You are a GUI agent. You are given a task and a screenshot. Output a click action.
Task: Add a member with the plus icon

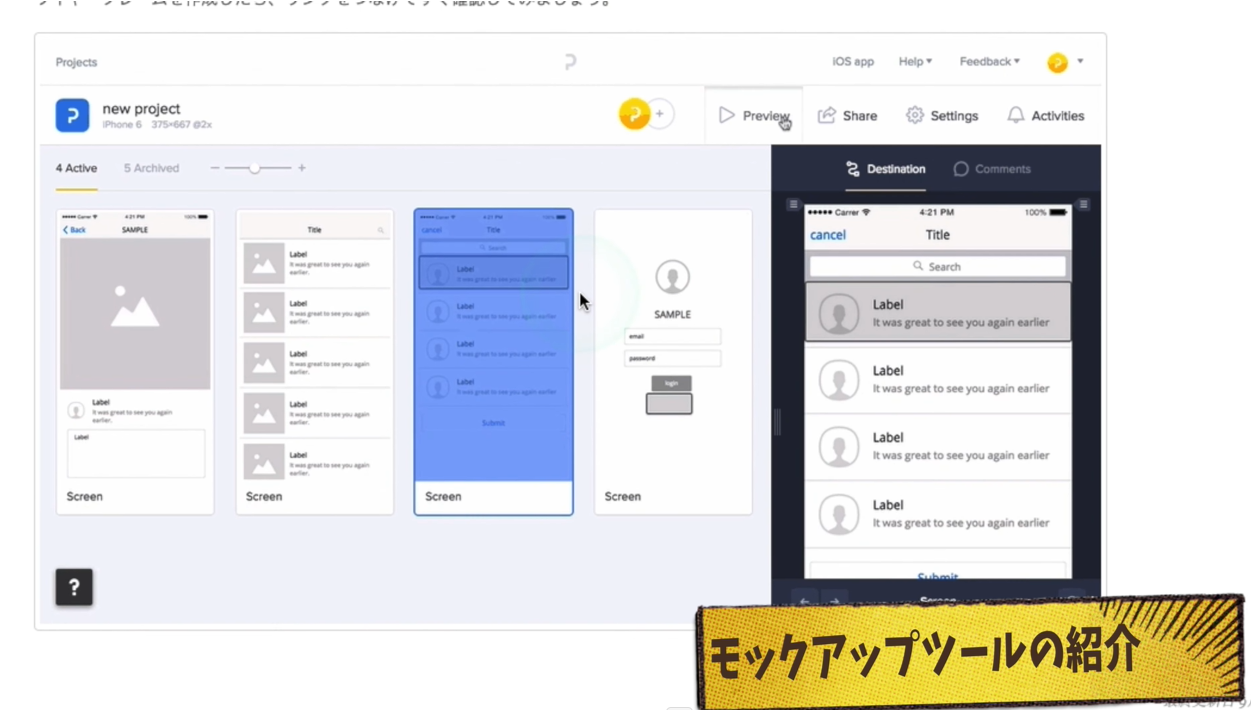(x=660, y=114)
